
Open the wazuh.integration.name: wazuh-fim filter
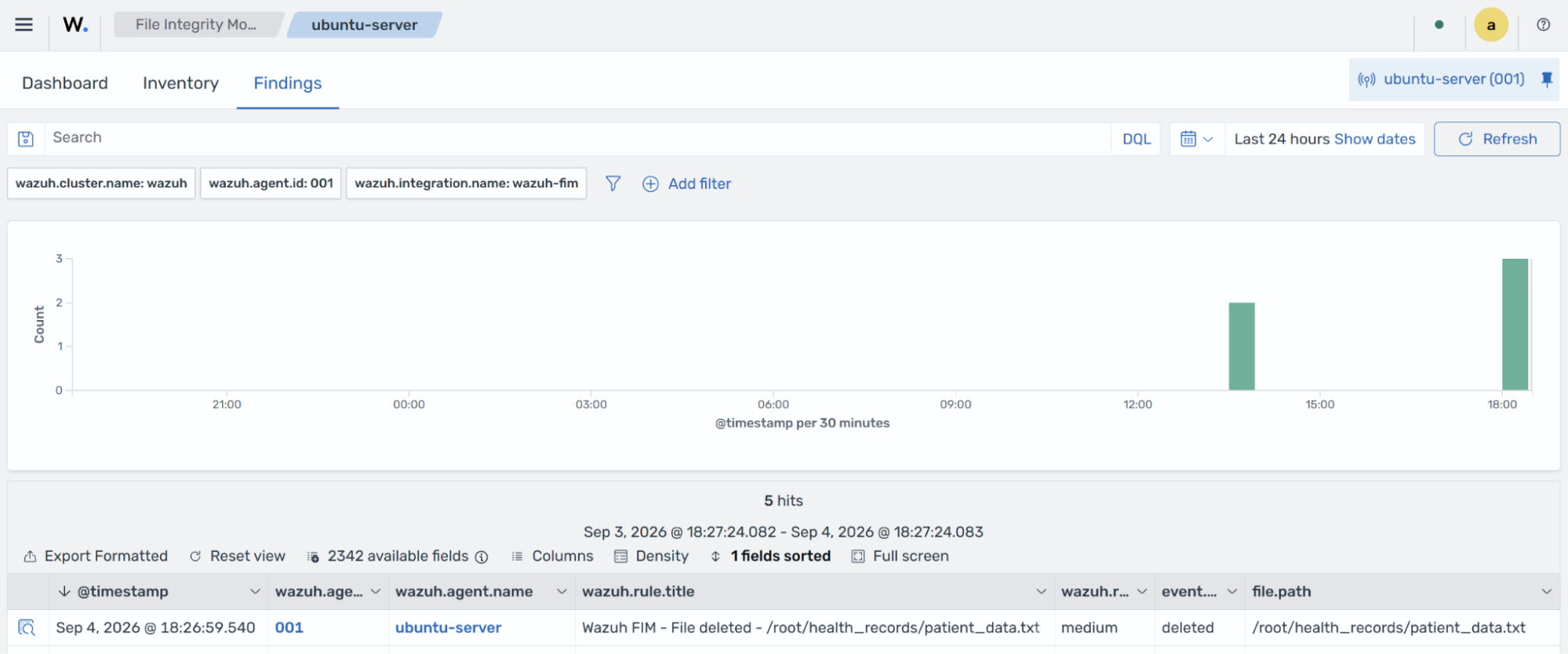click(x=466, y=183)
